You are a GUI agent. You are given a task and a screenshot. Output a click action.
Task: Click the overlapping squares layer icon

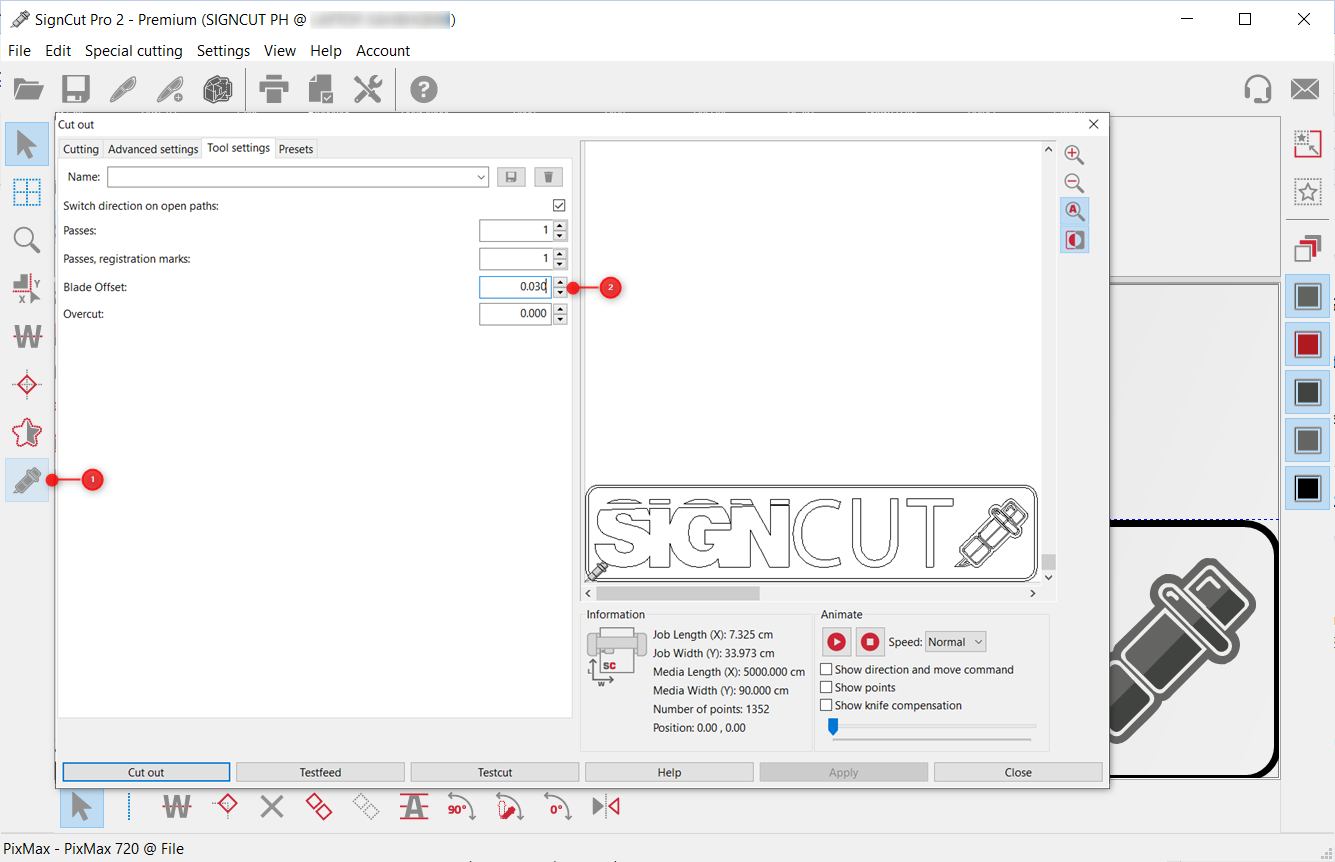click(x=1307, y=247)
